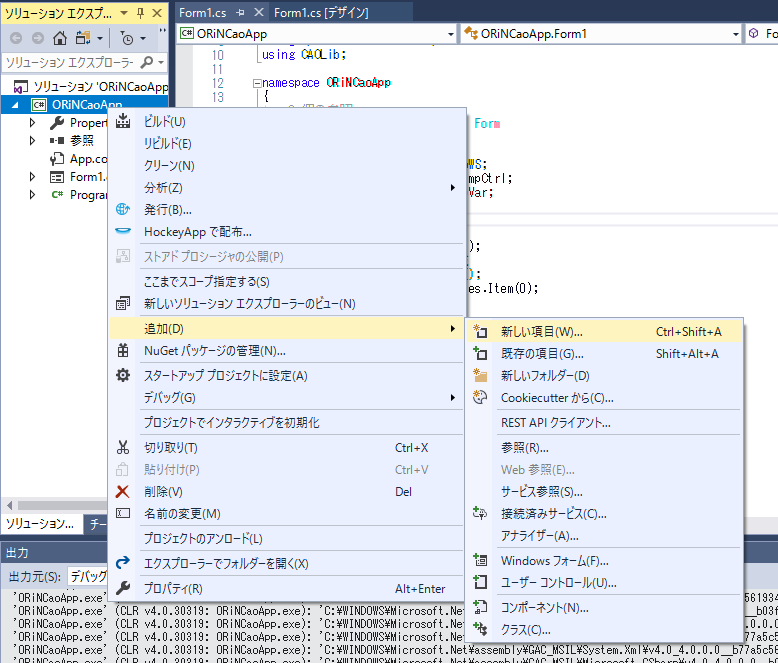
Task: Click the HockeyApp distribution icon
Action: click(123, 231)
